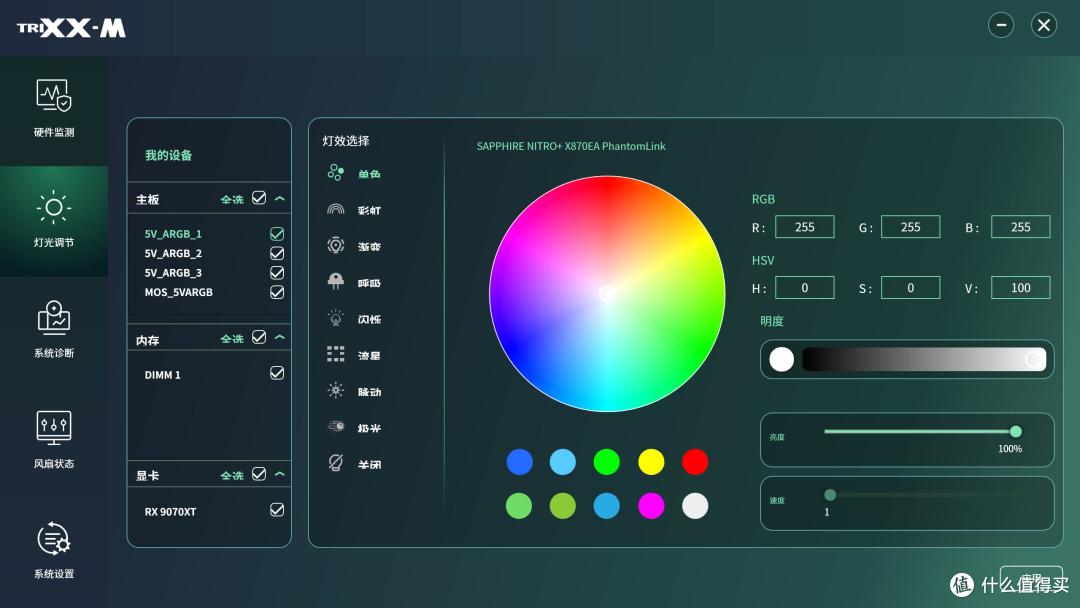1080x608 pixels.
Task: Pick the bright green preset swatch
Action: [607, 461]
